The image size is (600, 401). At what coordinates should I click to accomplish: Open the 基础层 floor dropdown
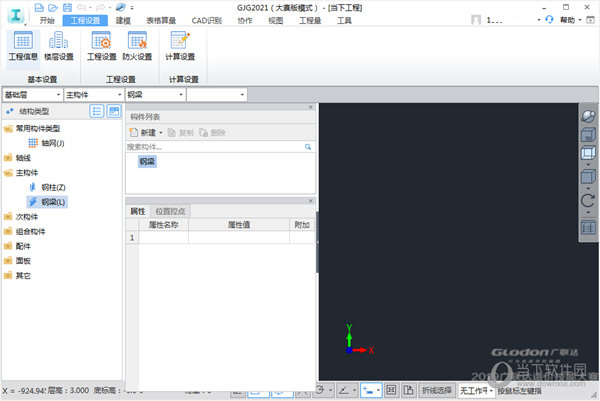(32, 95)
